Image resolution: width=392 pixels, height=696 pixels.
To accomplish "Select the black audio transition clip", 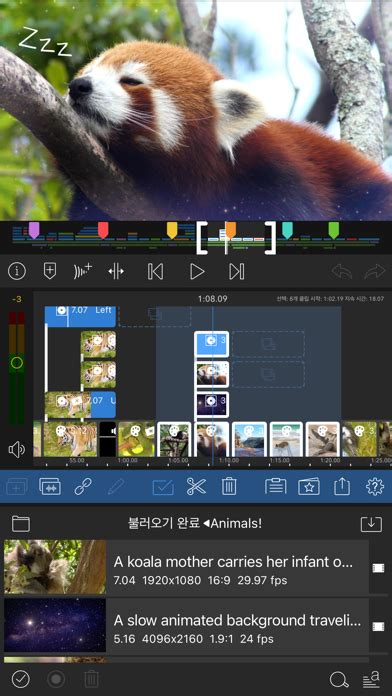I will point(107,439).
